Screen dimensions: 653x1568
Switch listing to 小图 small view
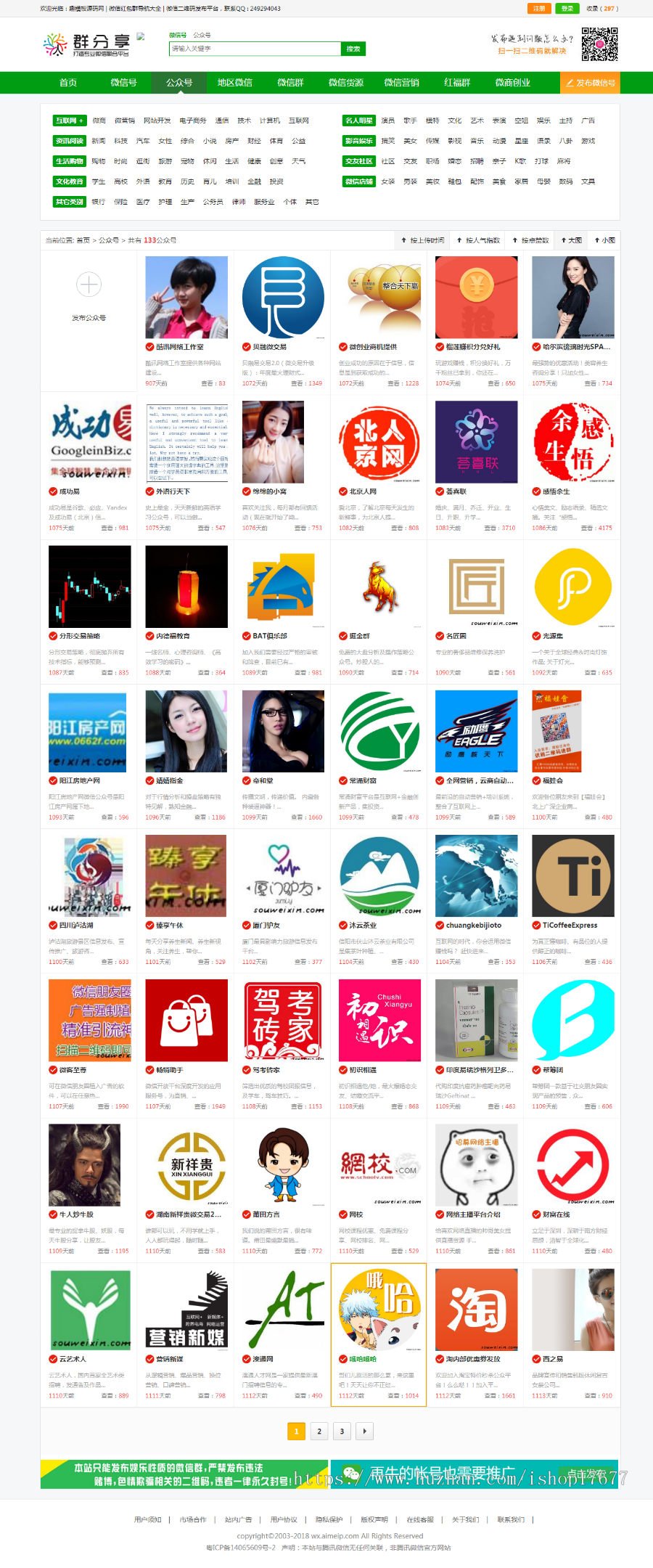pyautogui.click(x=605, y=240)
